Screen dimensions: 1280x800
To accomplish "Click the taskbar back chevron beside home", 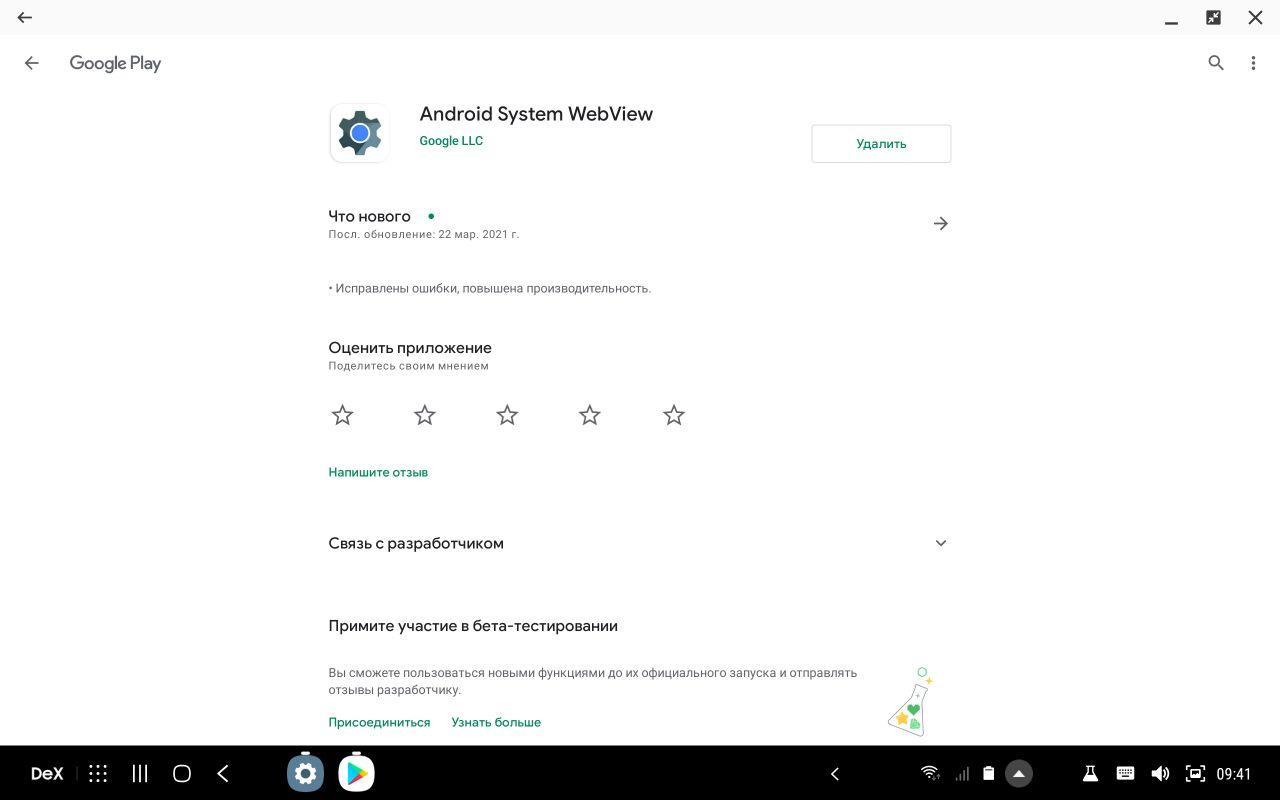I will [223, 773].
